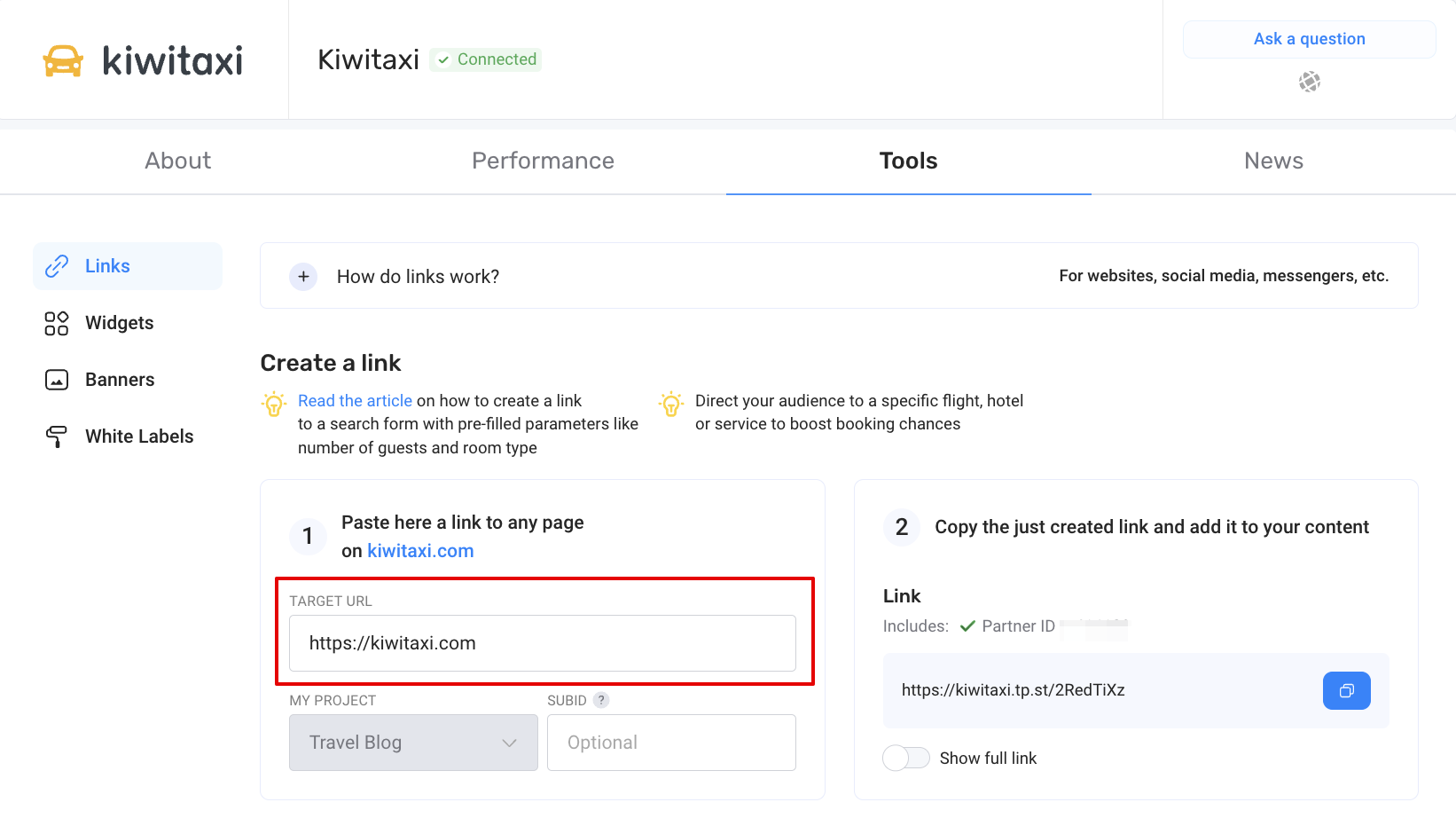Click the lightbulb tip icon beside Read the article
1456x818 pixels.
tap(274, 405)
